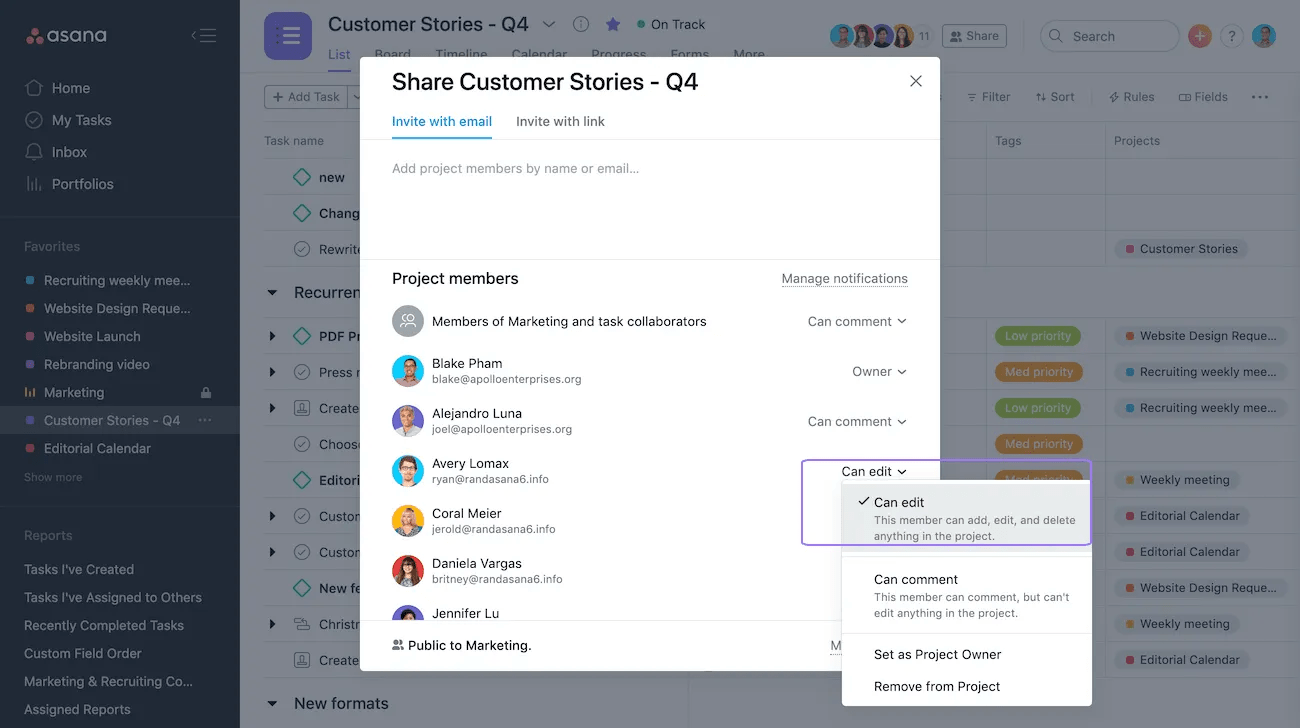Open the Filter options

click(x=988, y=96)
